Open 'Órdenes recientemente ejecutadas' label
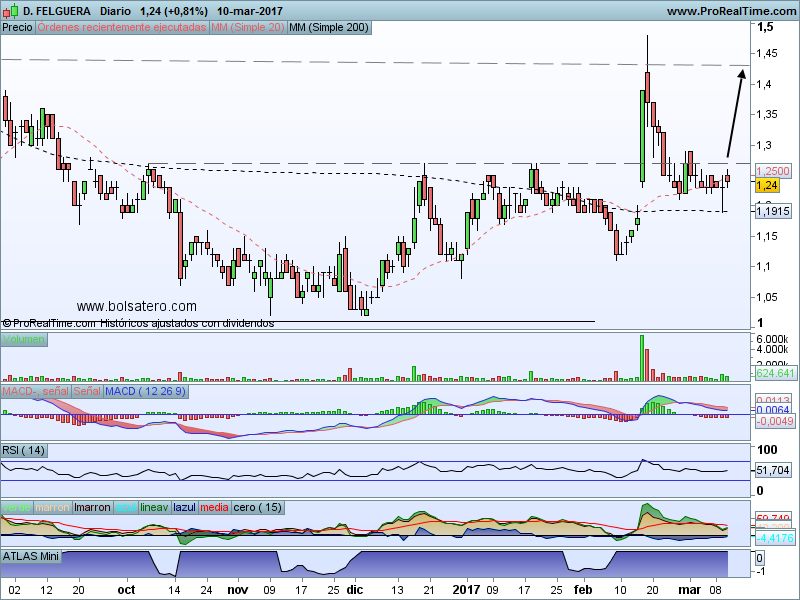800x600 pixels. tap(121, 28)
